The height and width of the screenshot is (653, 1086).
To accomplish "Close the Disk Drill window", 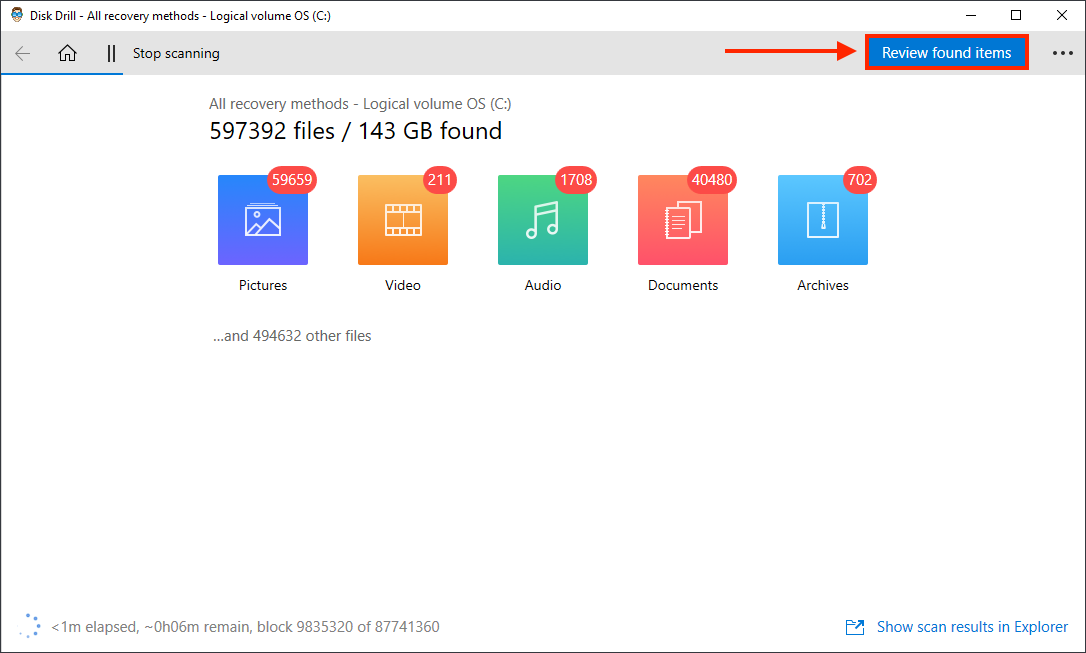I will coord(1062,15).
